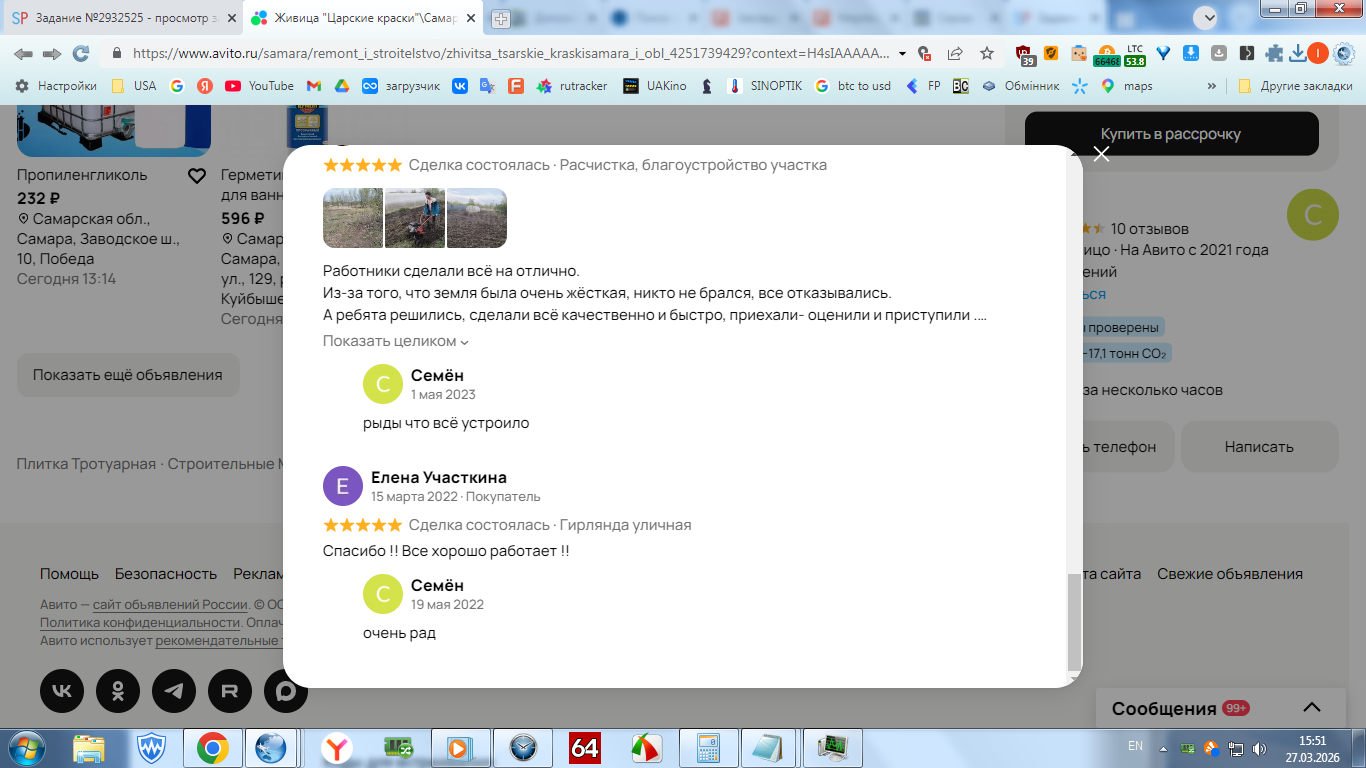Open Chrome tab search dropdown arrow
Screen dimensions: 1366x768
click(x=1207, y=17)
